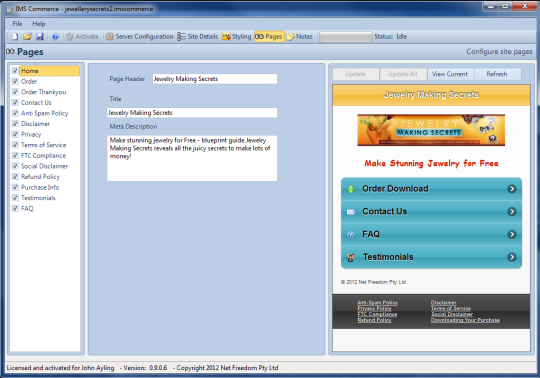The image size is (540, 378).
Task: Click the blue help icon in toolbar
Action: coord(55,36)
